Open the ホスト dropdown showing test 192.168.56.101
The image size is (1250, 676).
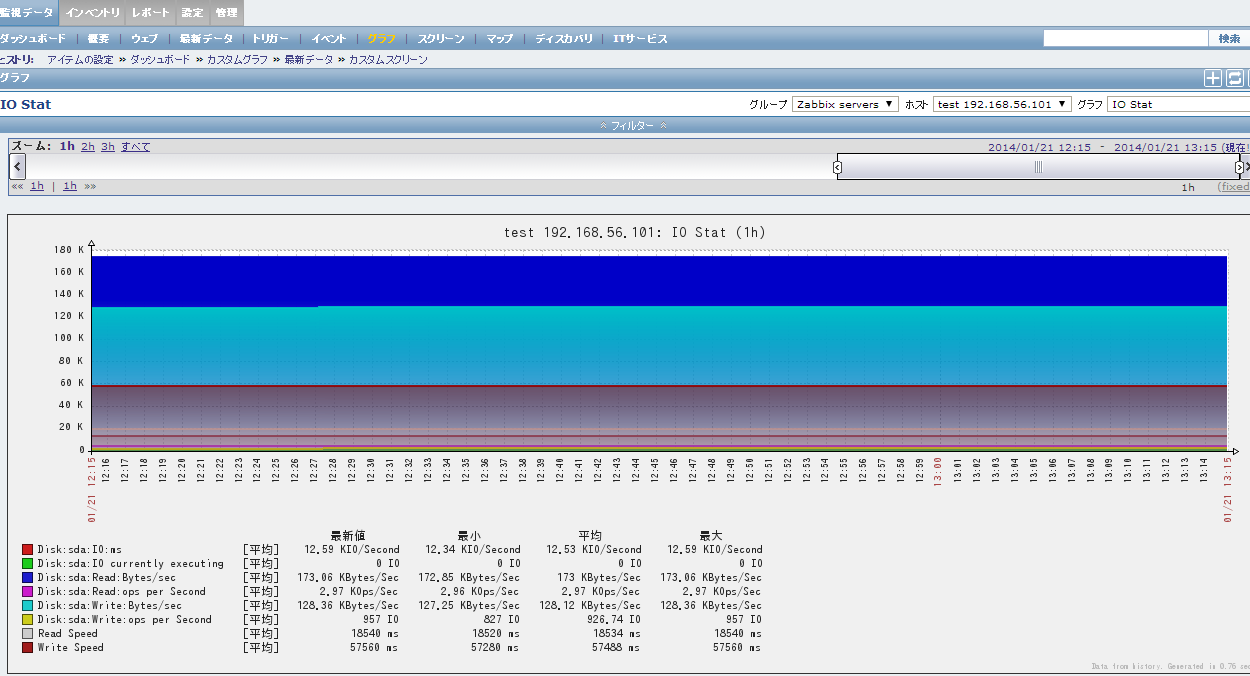[x=1002, y=104]
